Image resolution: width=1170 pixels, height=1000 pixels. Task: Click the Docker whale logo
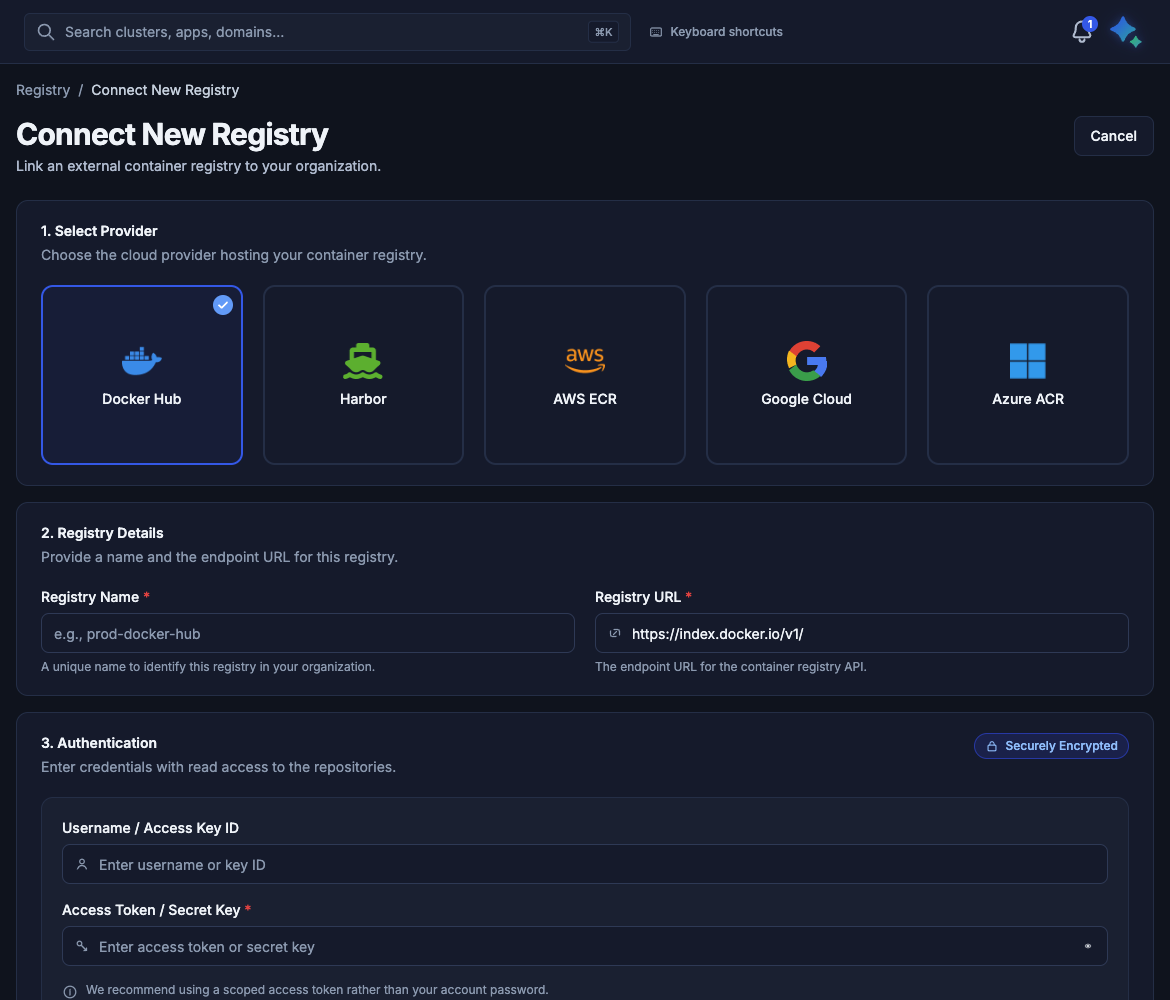(142, 361)
